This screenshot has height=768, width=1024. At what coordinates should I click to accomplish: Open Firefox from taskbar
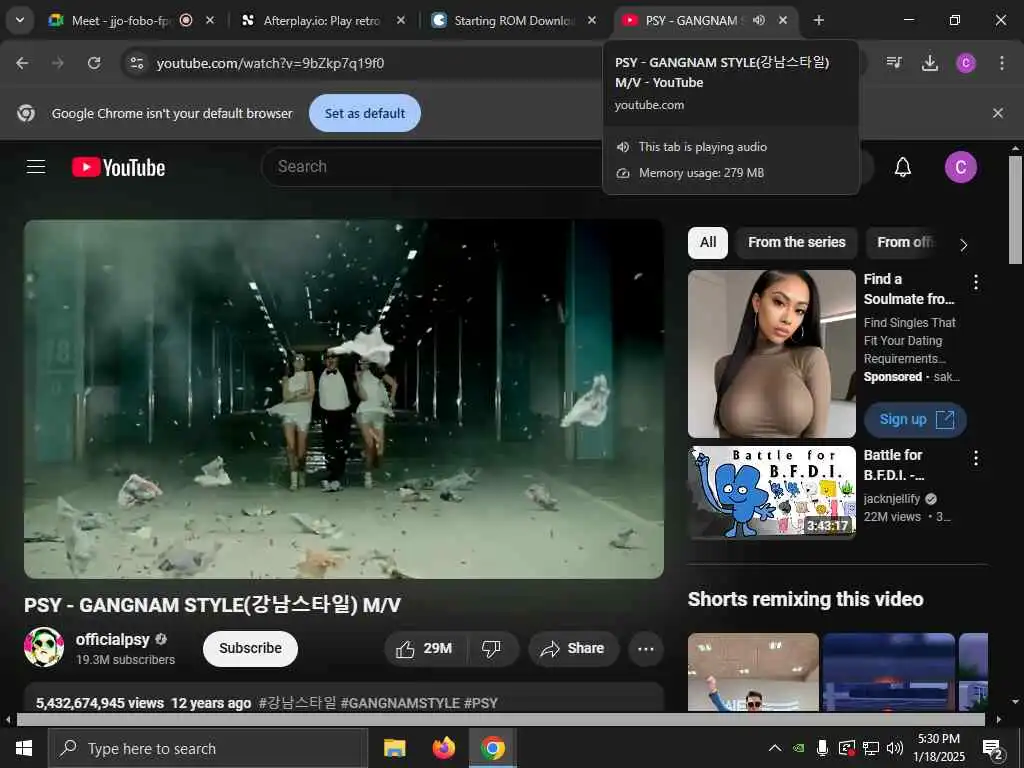[444, 748]
